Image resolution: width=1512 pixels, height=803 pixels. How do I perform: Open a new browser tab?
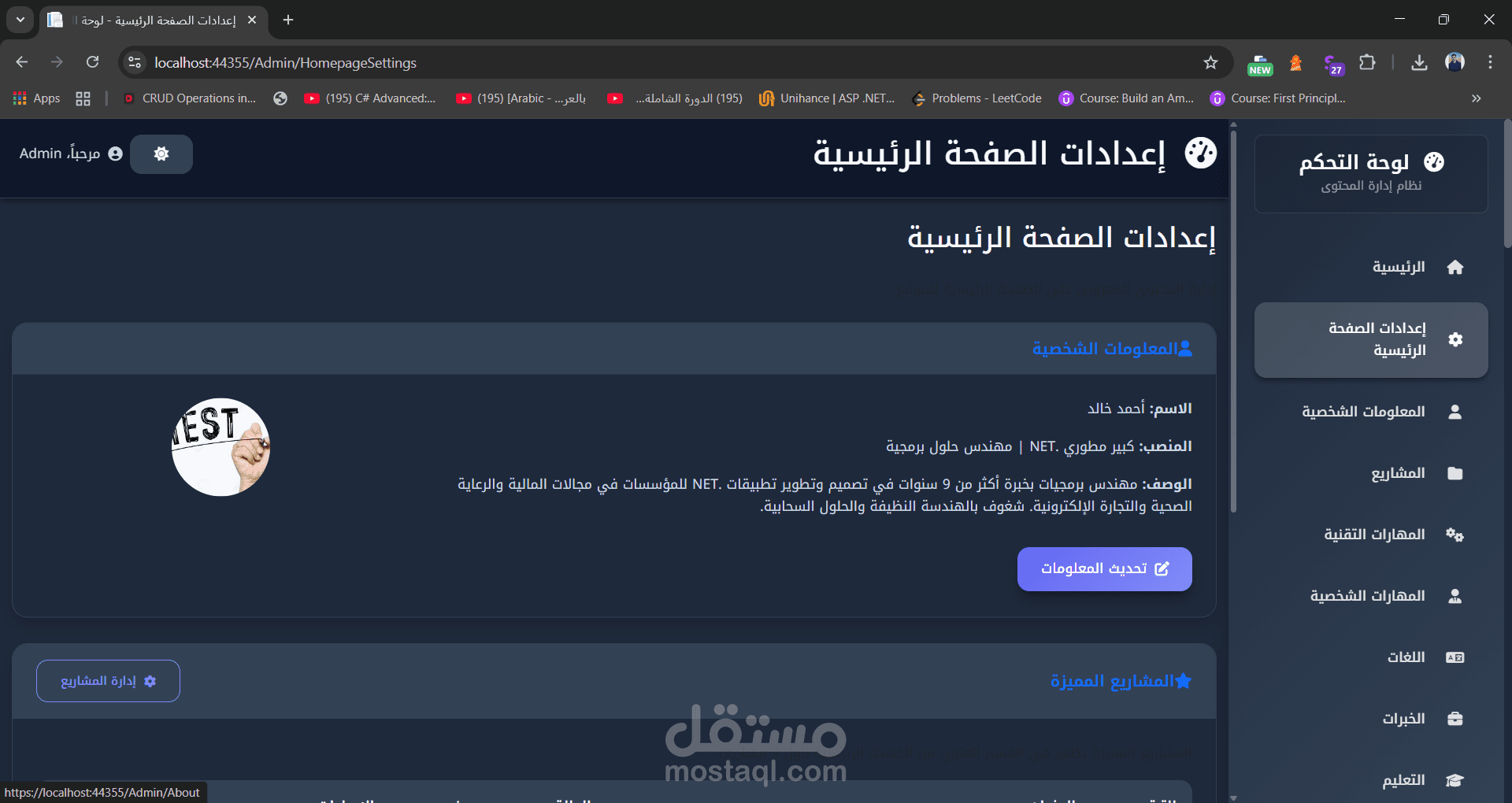tap(288, 20)
